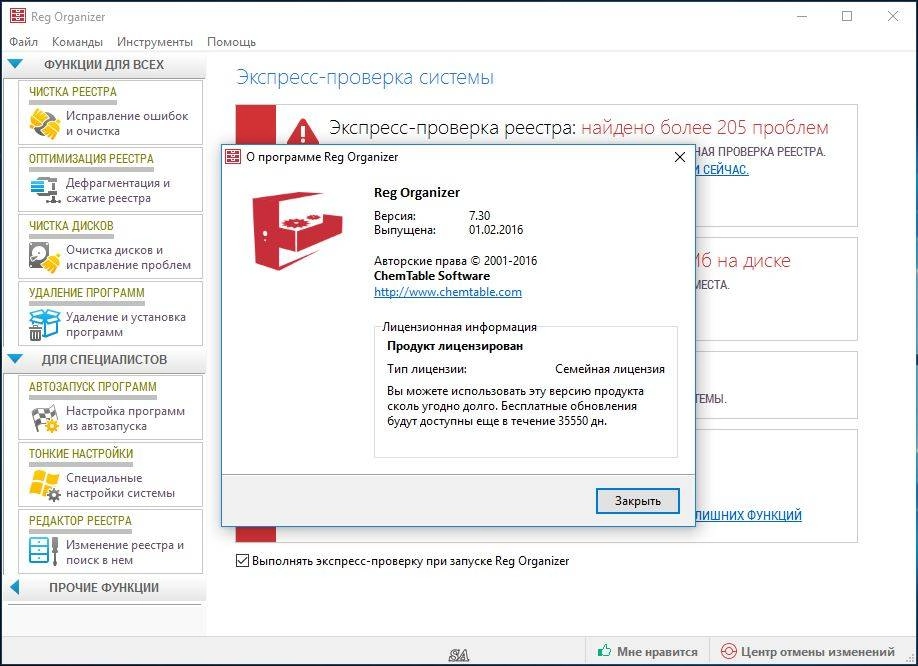Maximize the Reg Organizer window
This screenshot has height=666, width=918.
pos(847,16)
